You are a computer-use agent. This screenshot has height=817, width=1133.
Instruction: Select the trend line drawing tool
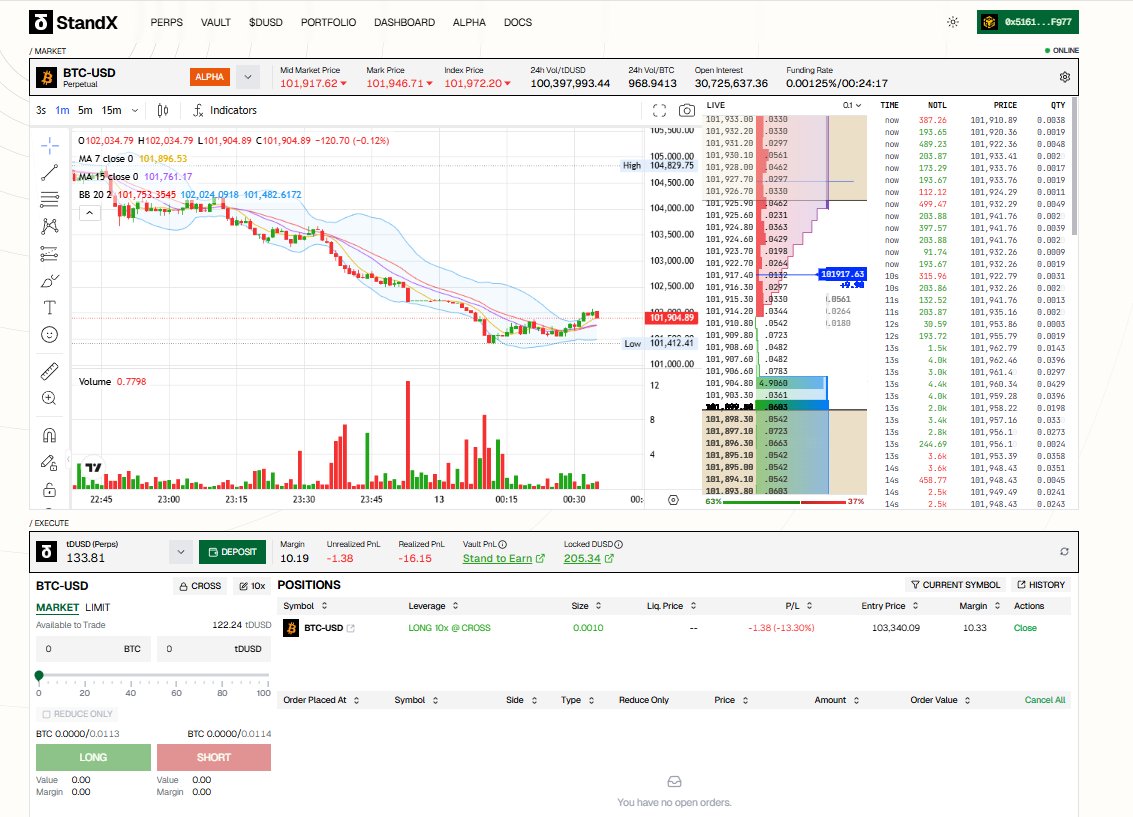[50, 173]
